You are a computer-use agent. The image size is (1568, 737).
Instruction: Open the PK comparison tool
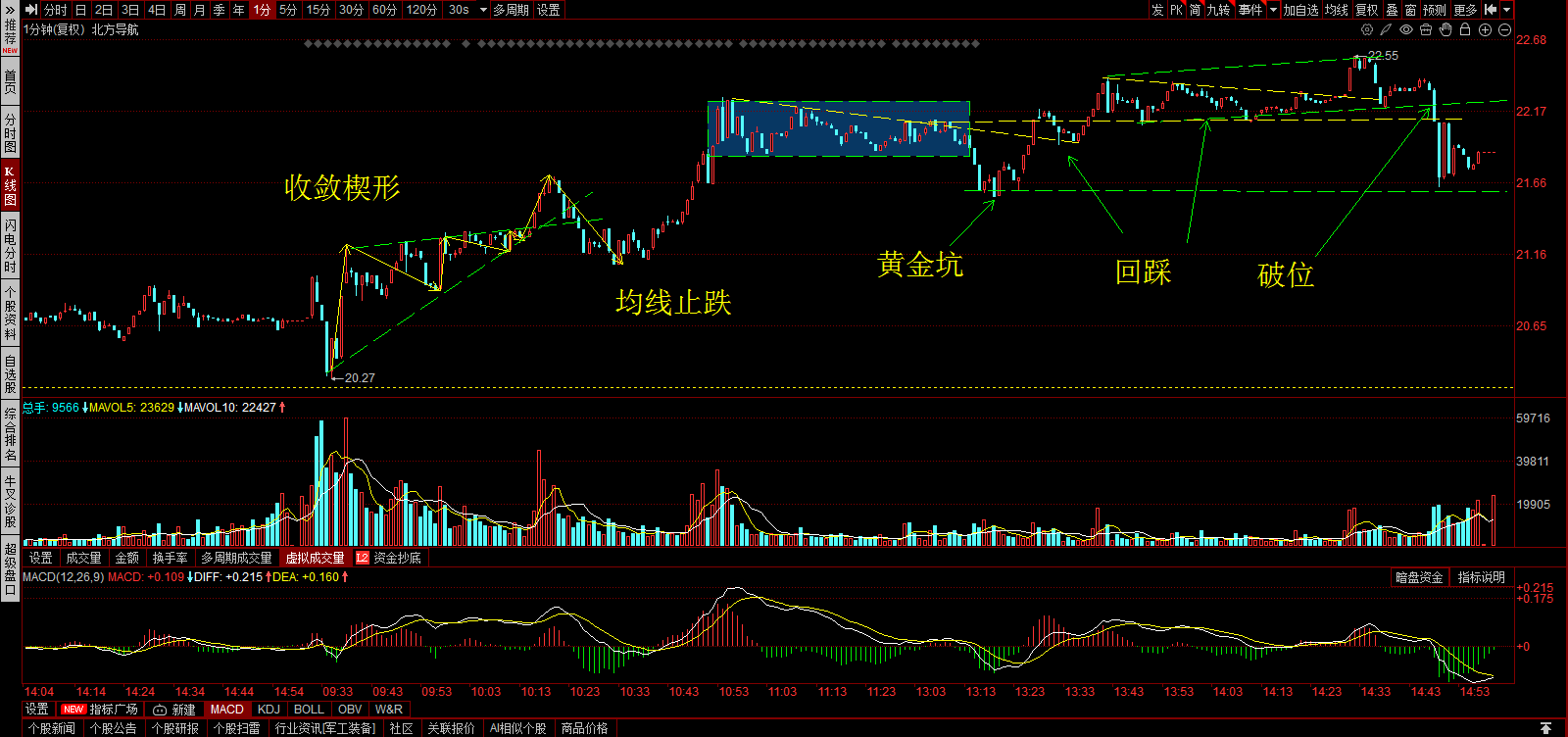[1177, 10]
